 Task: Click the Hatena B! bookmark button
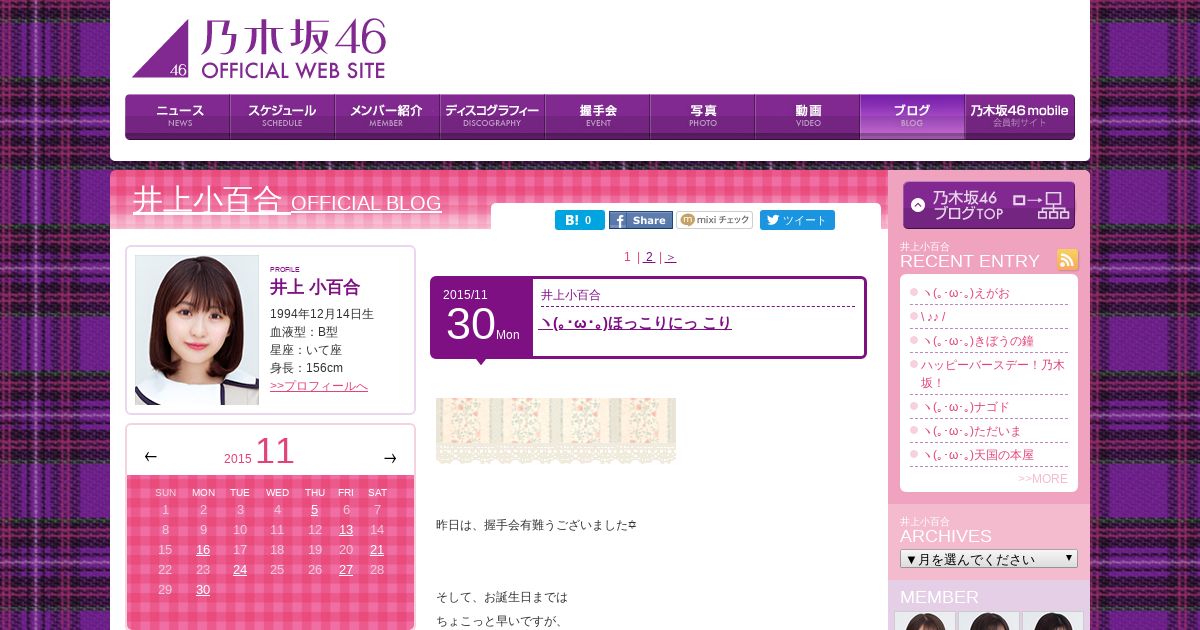[x=580, y=220]
